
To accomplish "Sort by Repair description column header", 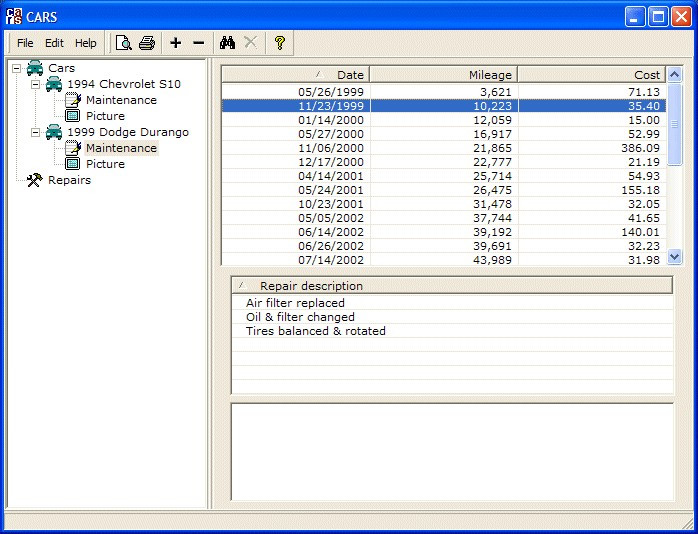I will coord(452,286).
